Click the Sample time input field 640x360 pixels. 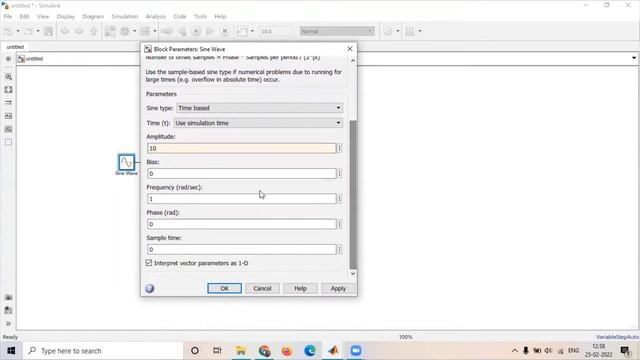coord(242,249)
